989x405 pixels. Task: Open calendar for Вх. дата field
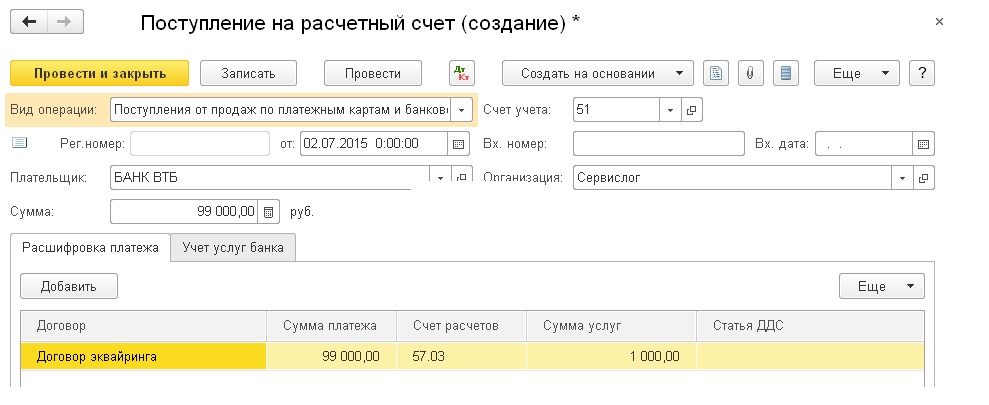click(x=923, y=144)
